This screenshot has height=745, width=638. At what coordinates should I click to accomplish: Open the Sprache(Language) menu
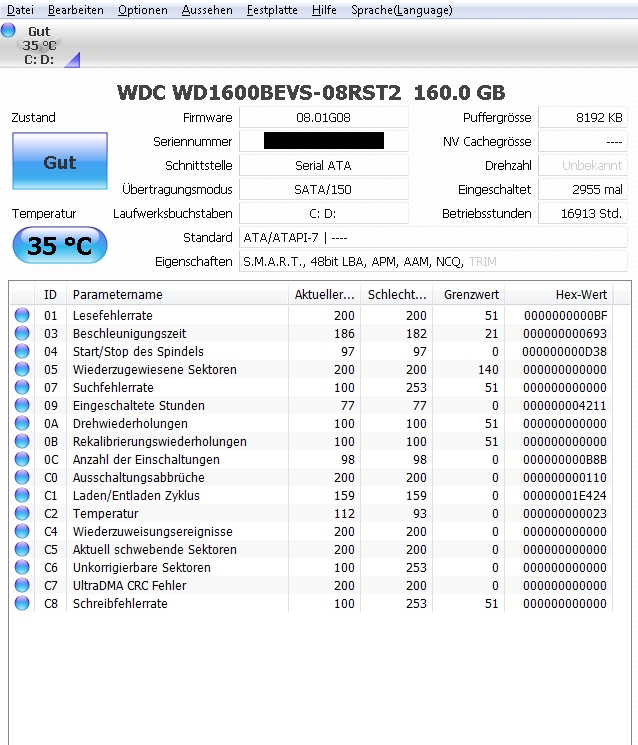point(401,10)
